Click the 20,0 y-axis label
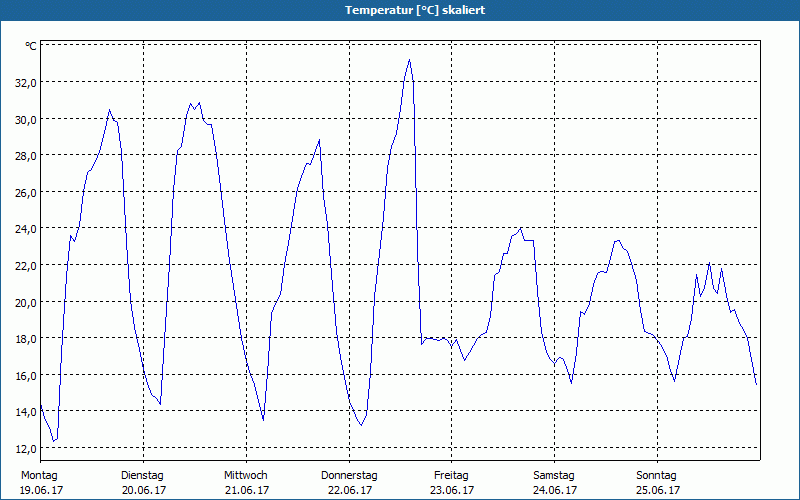Image resolution: width=800 pixels, height=500 pixels. point(26,302)
